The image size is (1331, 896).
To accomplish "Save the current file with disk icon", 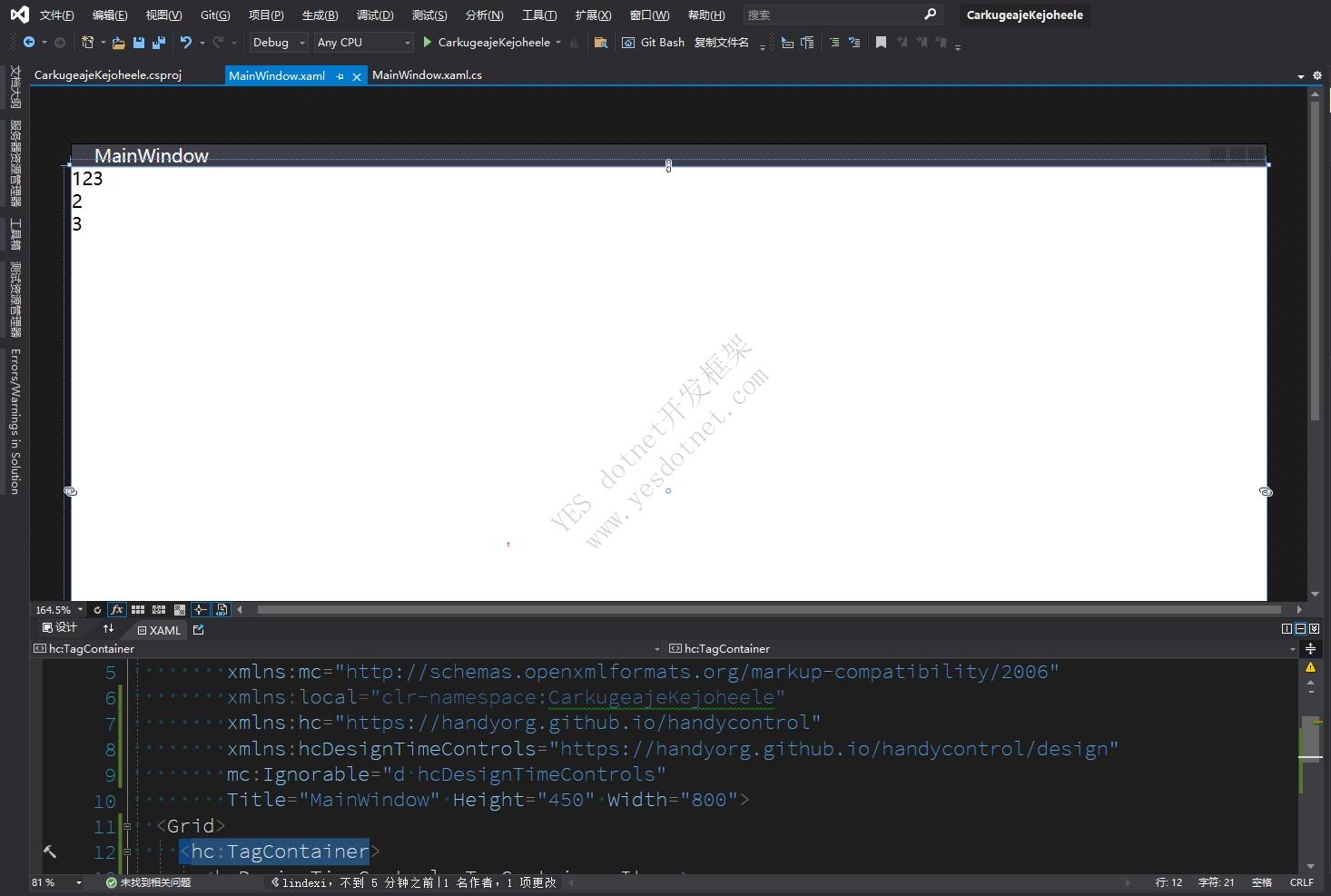I will (x=139, y=43).
